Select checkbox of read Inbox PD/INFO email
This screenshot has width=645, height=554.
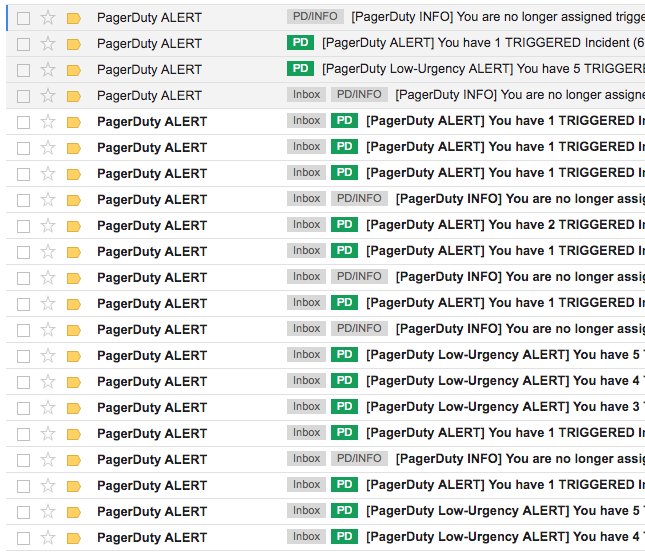tap(23, 96)
